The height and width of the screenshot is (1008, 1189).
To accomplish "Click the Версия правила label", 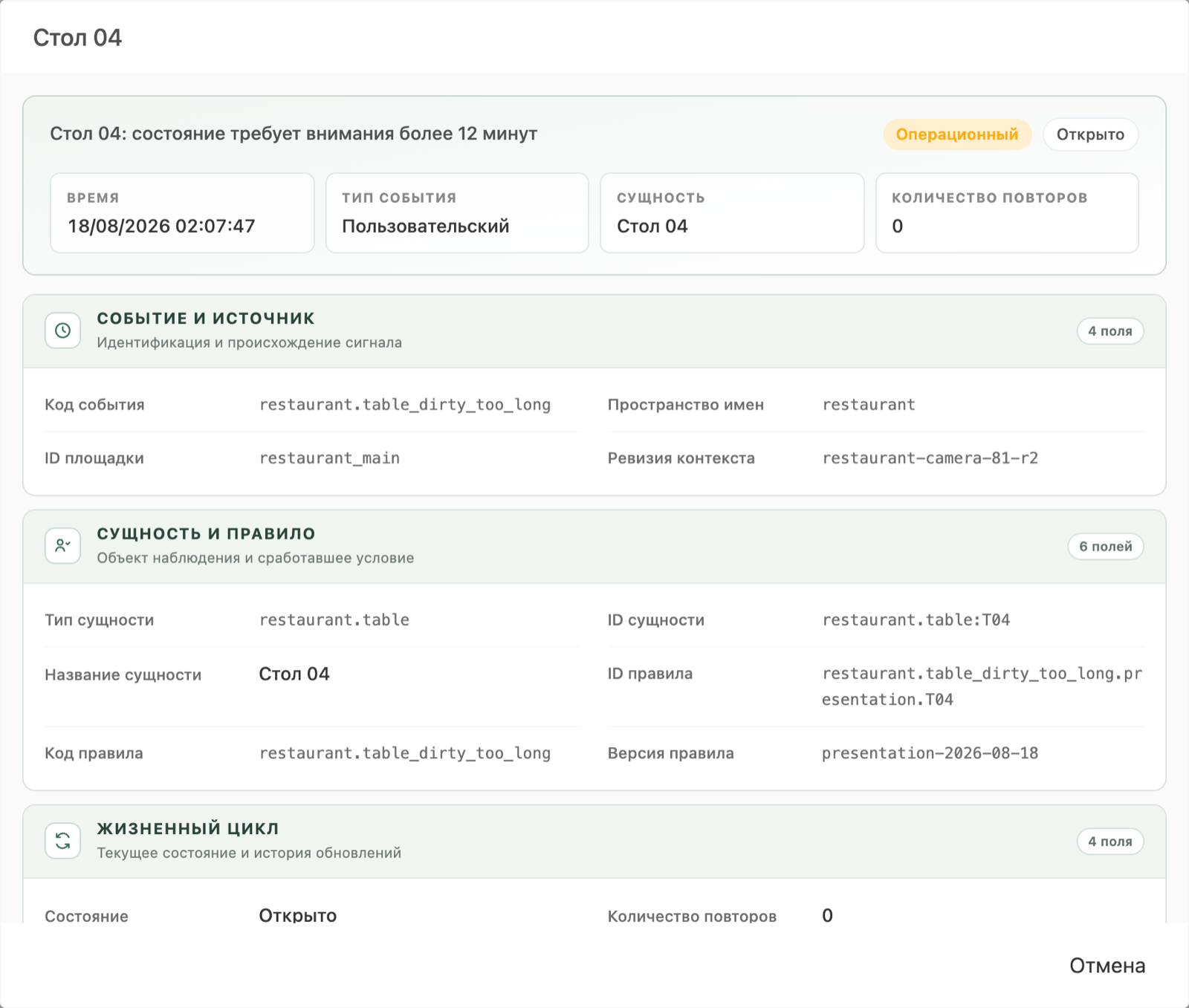I will pos(671,753).
